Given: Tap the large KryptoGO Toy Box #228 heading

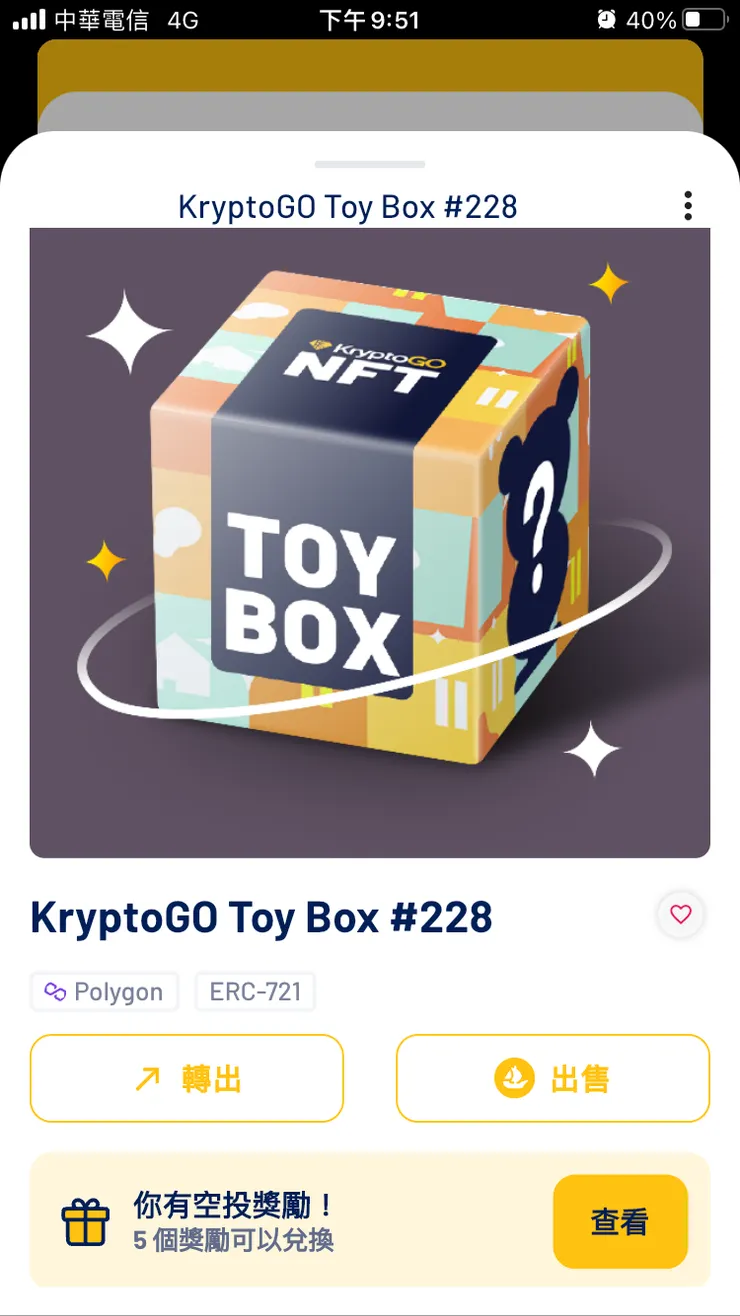Looking at the screenshot, I should (x=261, y=917).
